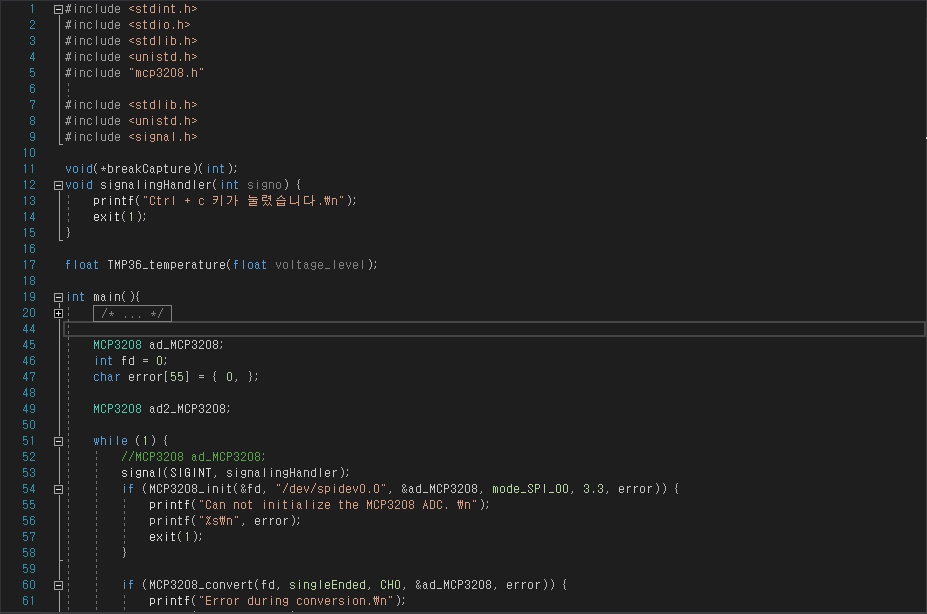Click the breakCapture function pointer declaration
This screenshot has height=614, width=927.
151,169
